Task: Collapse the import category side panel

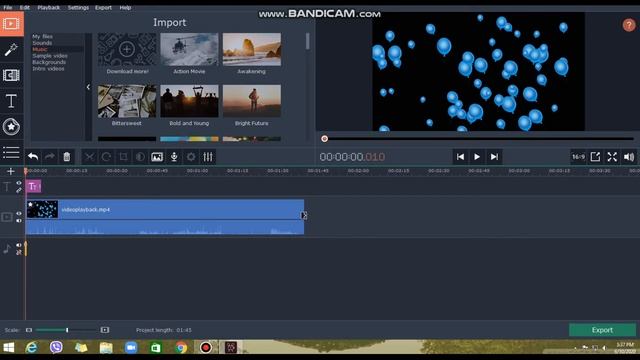Action: pos(88,87)
